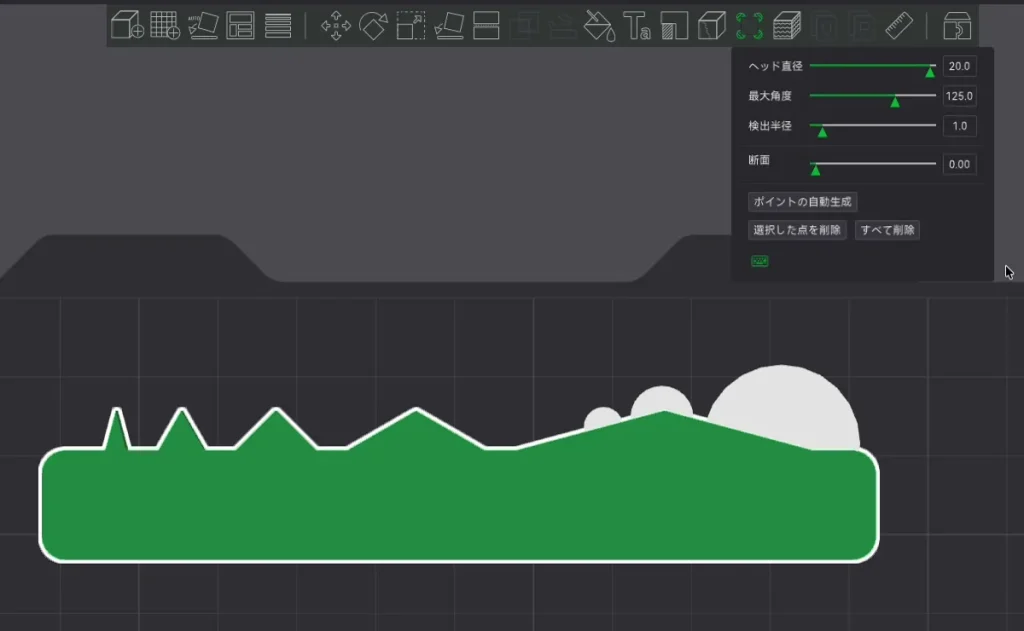
Task: Select the ruler measure tool
Action: coord(899,25)
